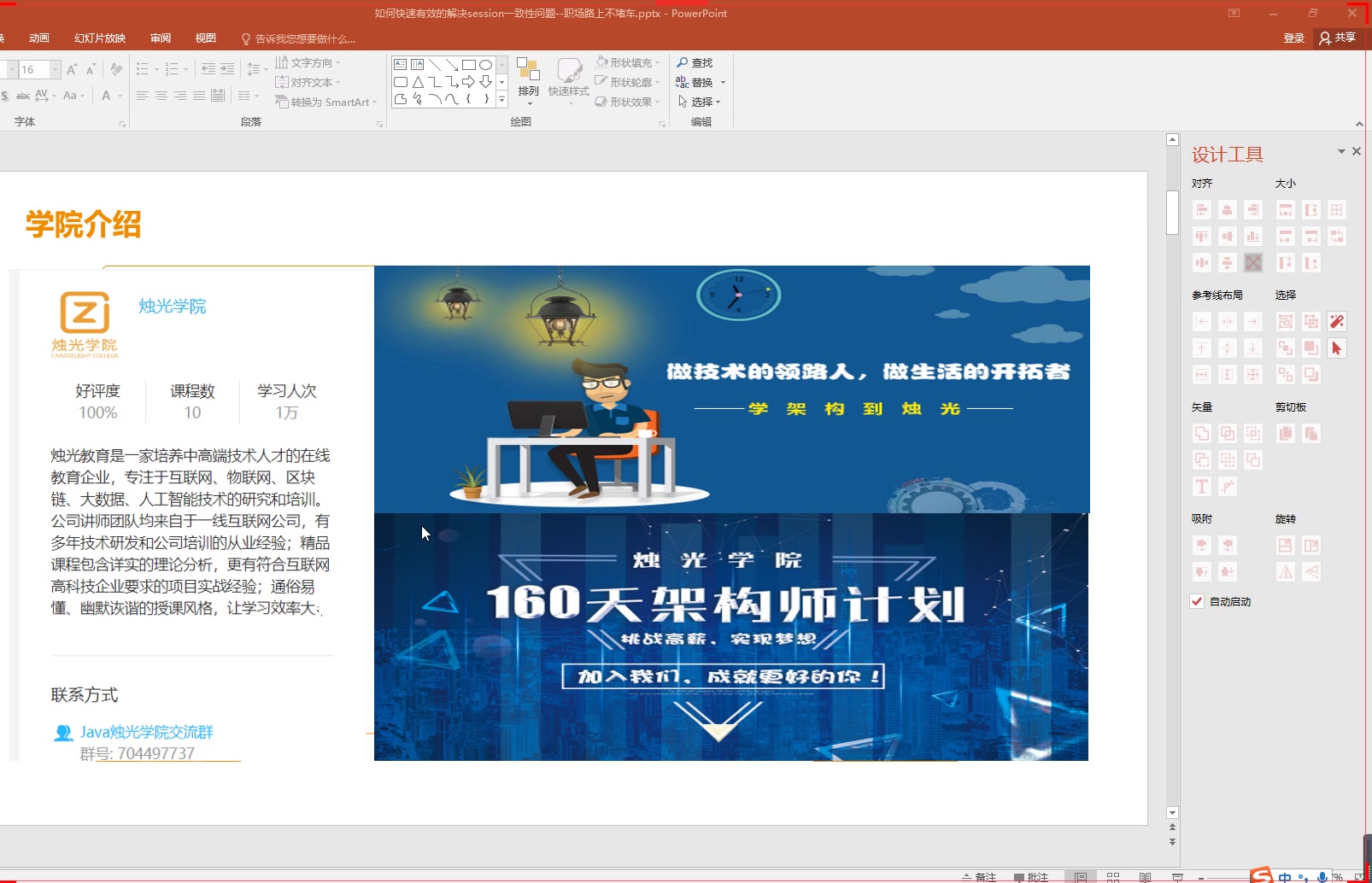
Task: Click the 查找 find button
Action: click(x=695, y=62)
